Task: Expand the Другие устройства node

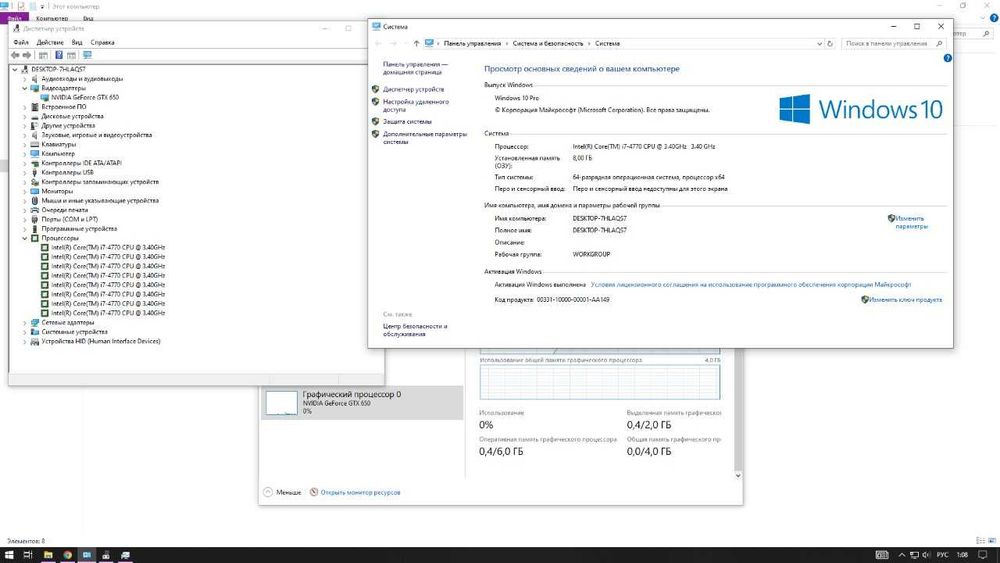Action: (25, 126)
